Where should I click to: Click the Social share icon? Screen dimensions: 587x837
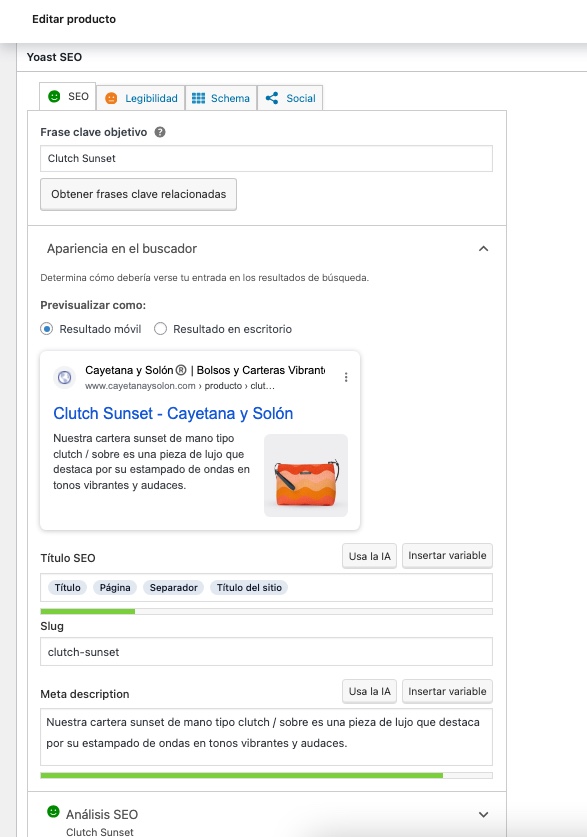(x=272, y=98)
